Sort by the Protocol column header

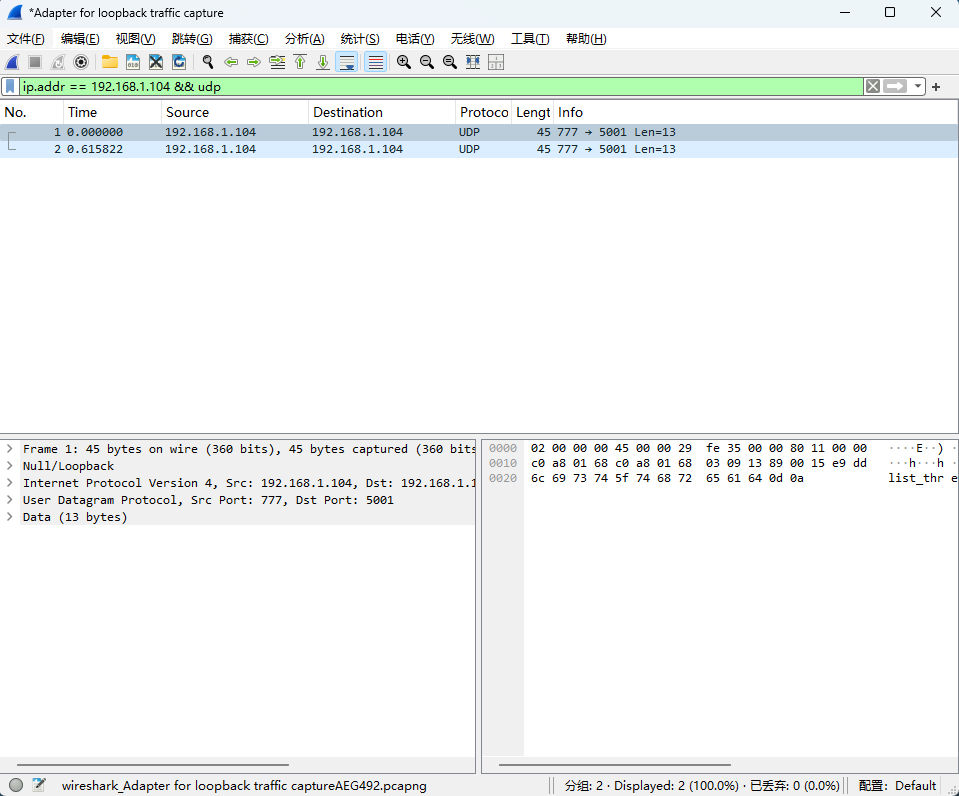(483, 112)
